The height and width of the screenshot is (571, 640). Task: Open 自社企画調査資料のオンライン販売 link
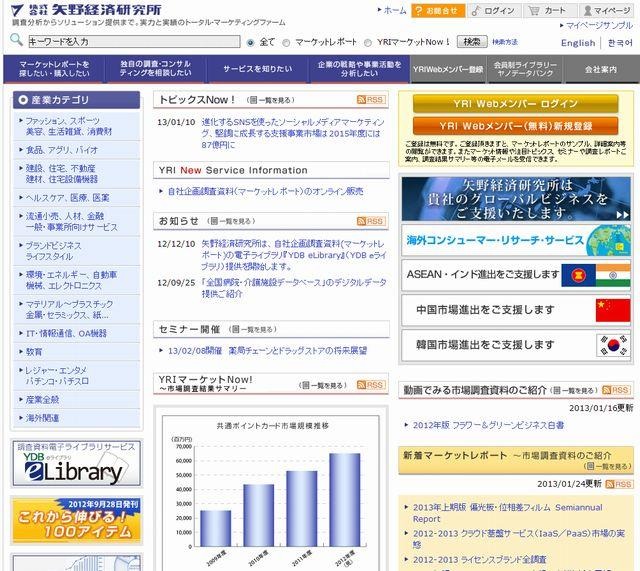[x=265, y=191]
